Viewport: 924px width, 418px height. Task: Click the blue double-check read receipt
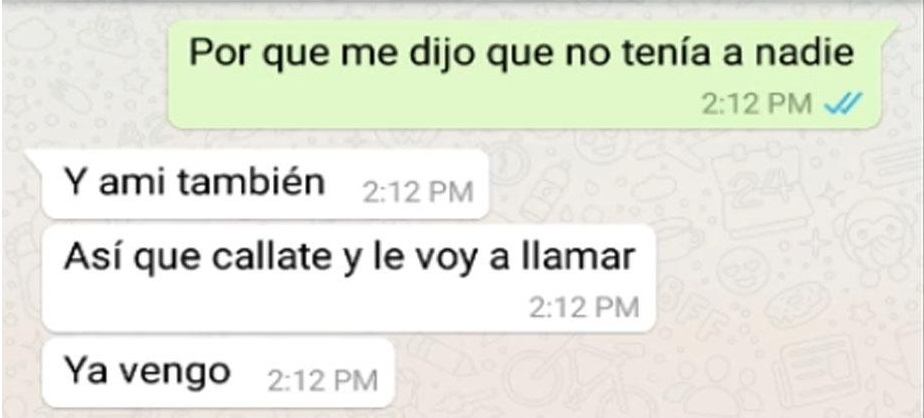pos(843,104)
